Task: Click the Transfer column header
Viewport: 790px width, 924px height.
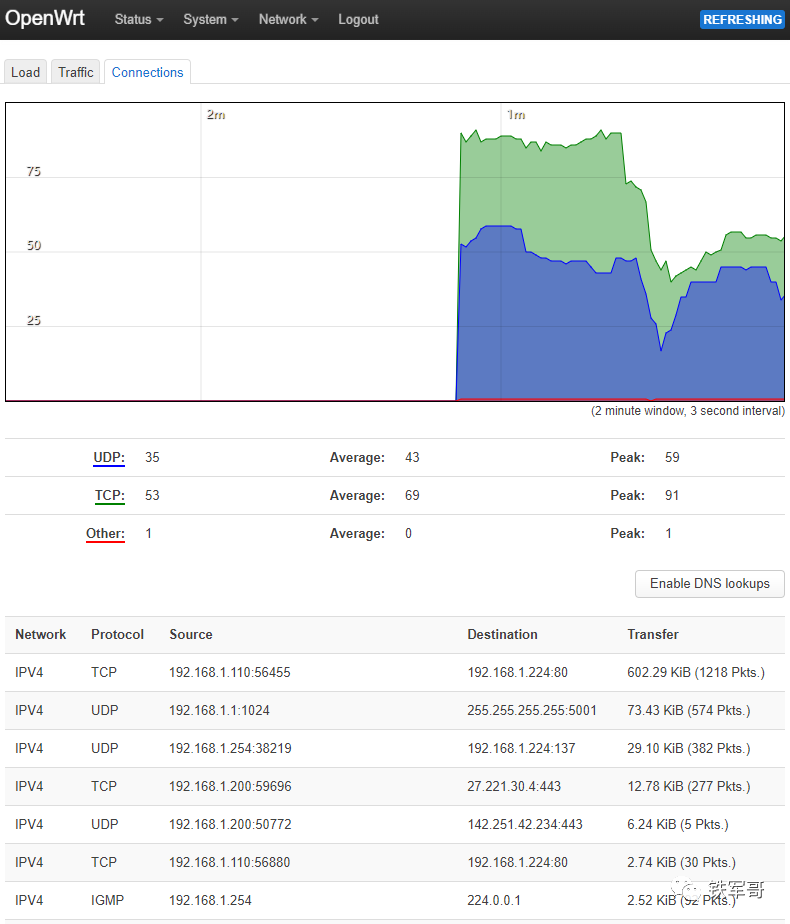Action: [652, 634]
